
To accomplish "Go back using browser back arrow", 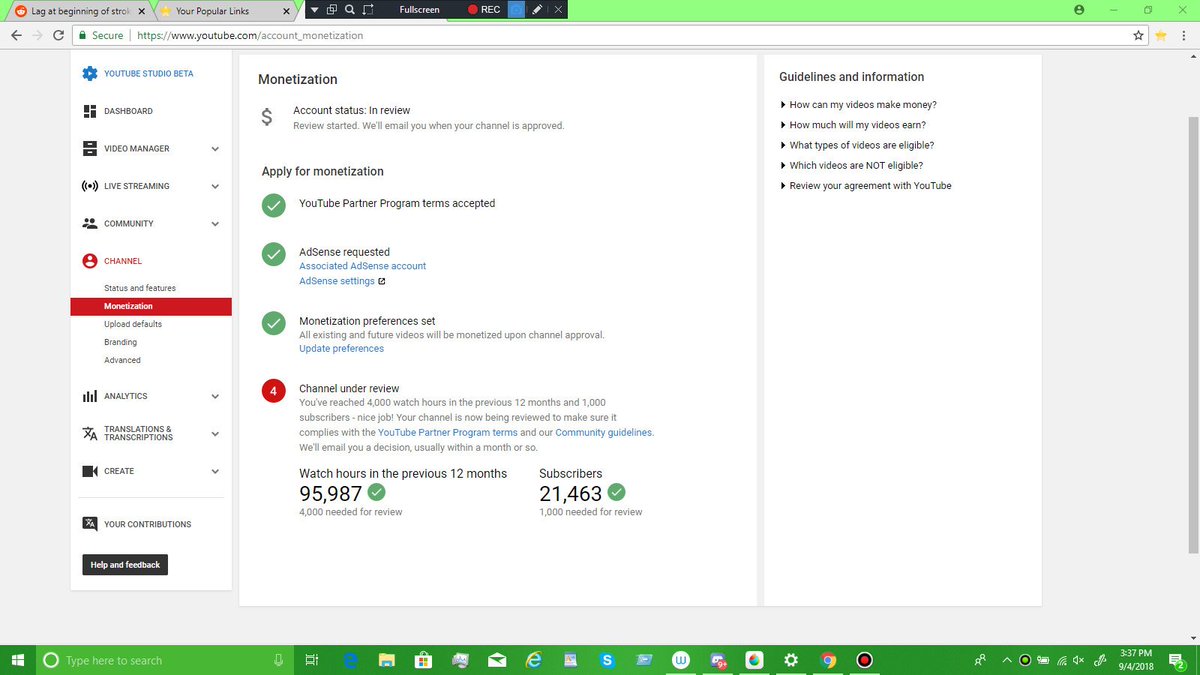I will (x=16, y=35).
